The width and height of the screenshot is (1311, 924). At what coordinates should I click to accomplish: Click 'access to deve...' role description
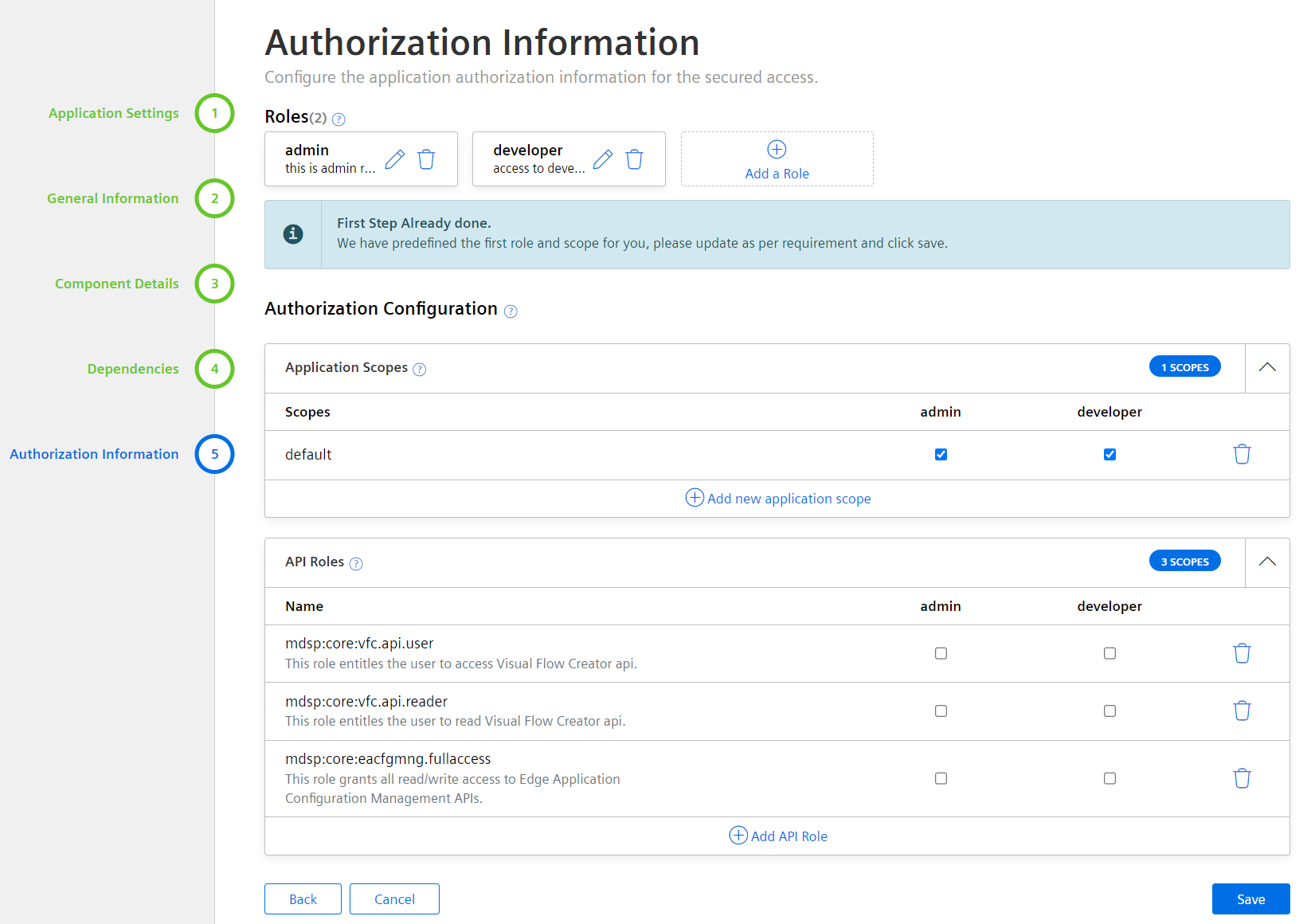click(538, 168)
